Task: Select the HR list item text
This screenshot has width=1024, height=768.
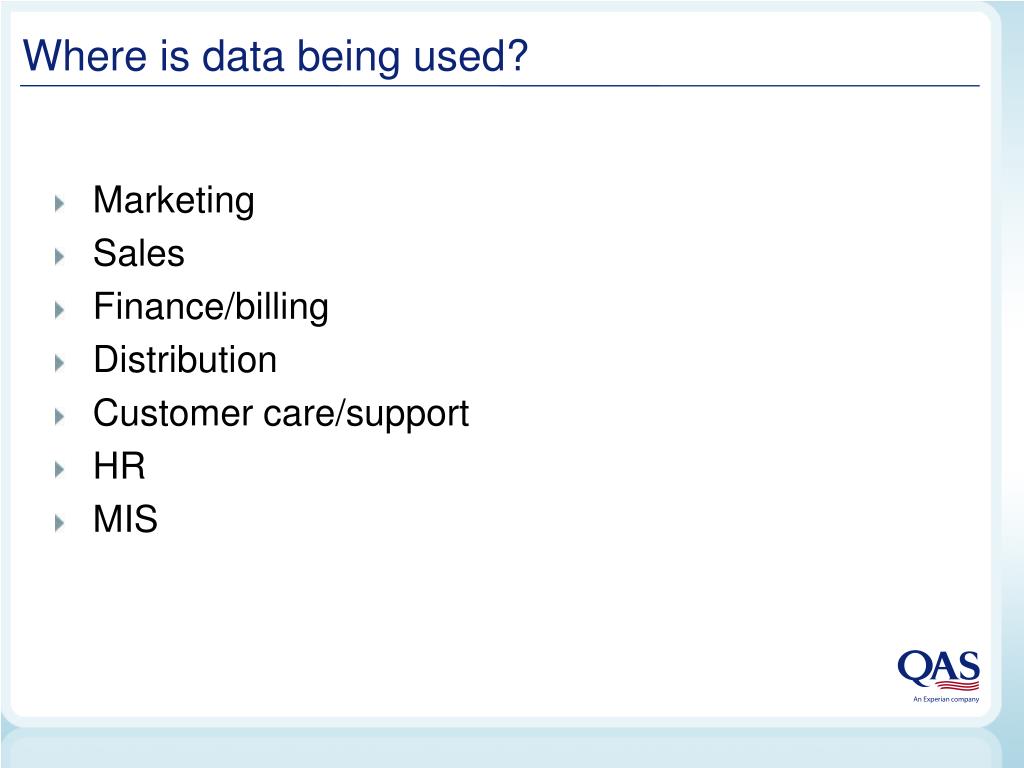Action: pos(119,466)
